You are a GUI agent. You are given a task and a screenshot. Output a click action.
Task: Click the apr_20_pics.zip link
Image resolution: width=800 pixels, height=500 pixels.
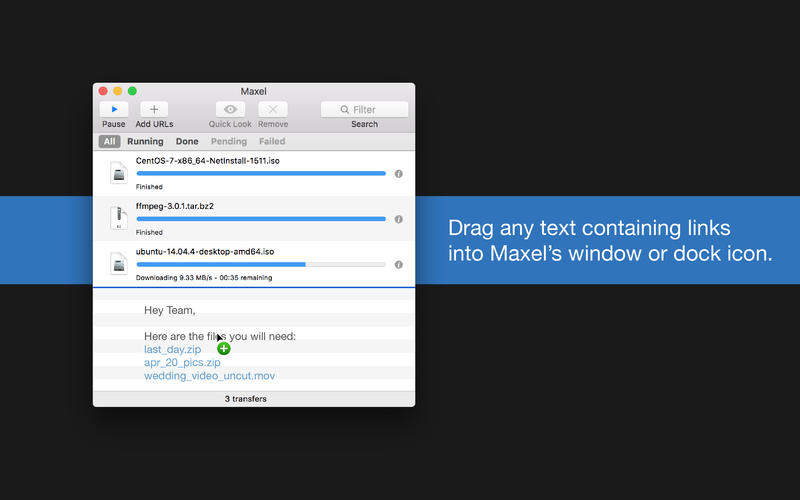coord(182,362)
